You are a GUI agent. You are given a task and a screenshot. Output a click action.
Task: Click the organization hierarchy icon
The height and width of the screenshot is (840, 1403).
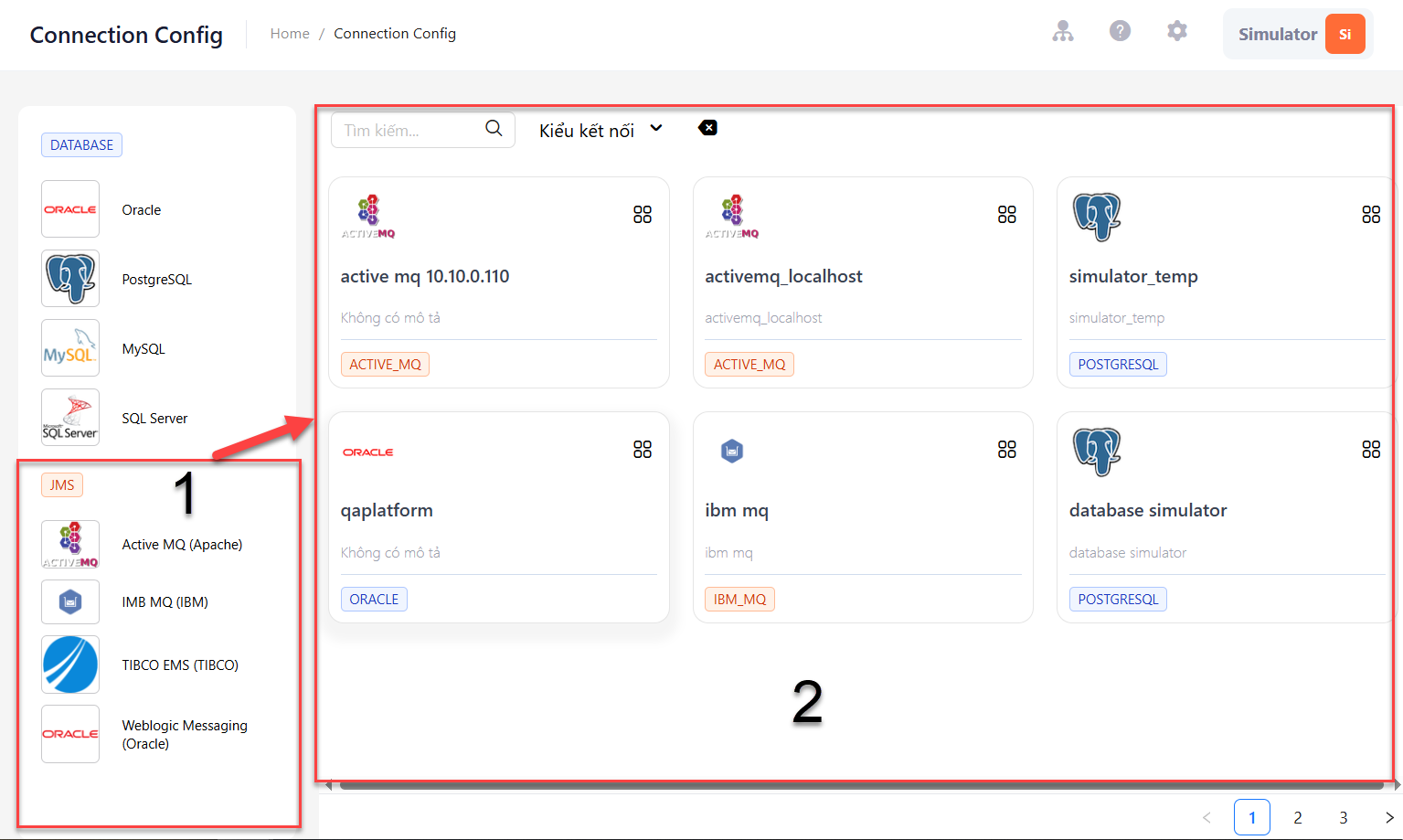(1062, 31)
